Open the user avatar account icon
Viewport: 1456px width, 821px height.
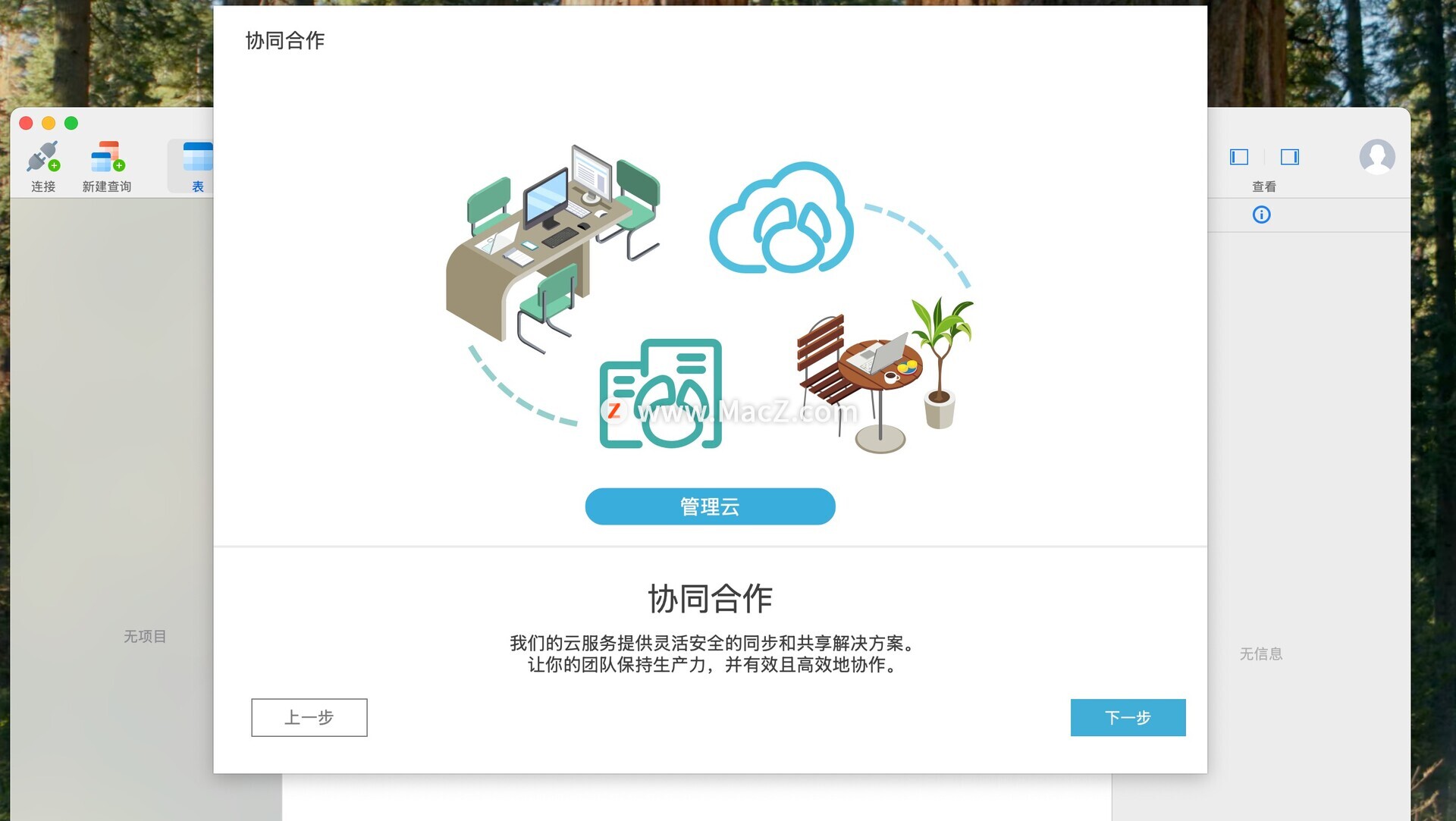point(1377,157)
